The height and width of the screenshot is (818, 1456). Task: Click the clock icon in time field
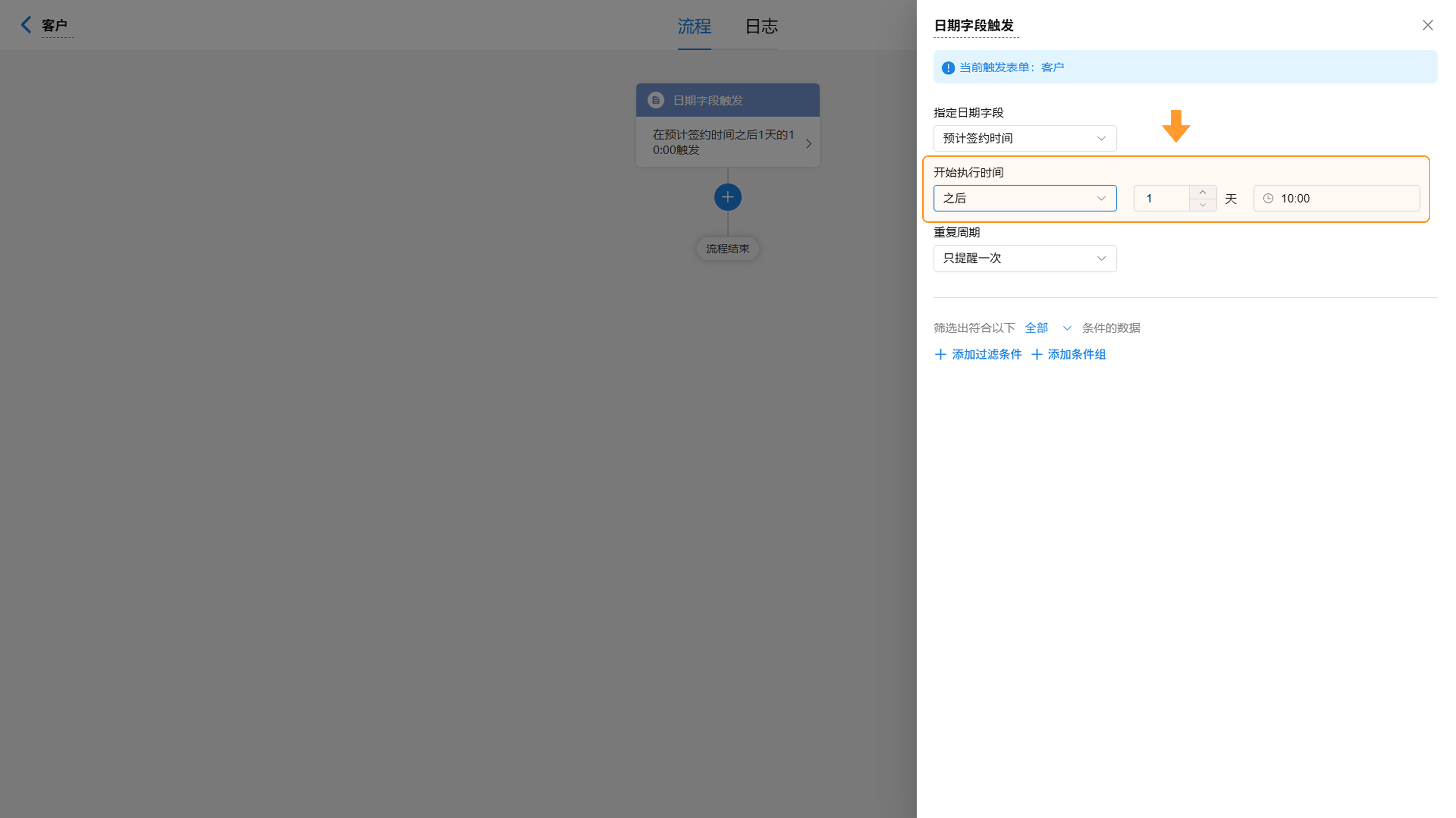pos(1268,198)
